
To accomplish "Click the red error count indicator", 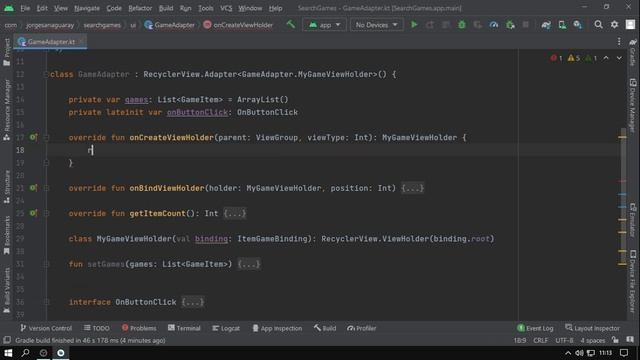I will click(556, 58).
